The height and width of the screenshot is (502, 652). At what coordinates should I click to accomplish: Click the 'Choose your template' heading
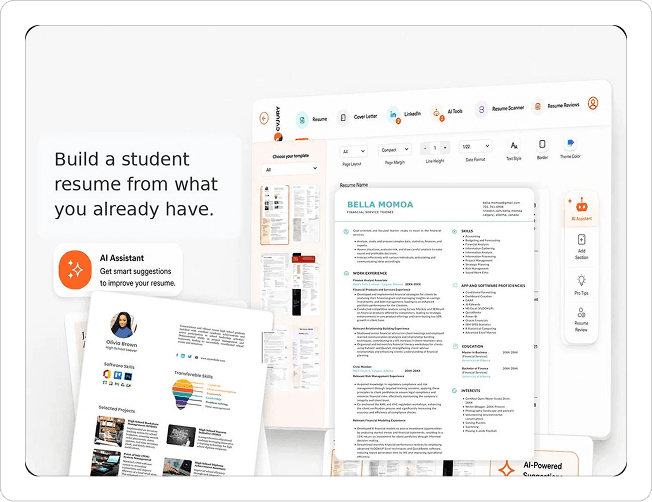(290, 156)
